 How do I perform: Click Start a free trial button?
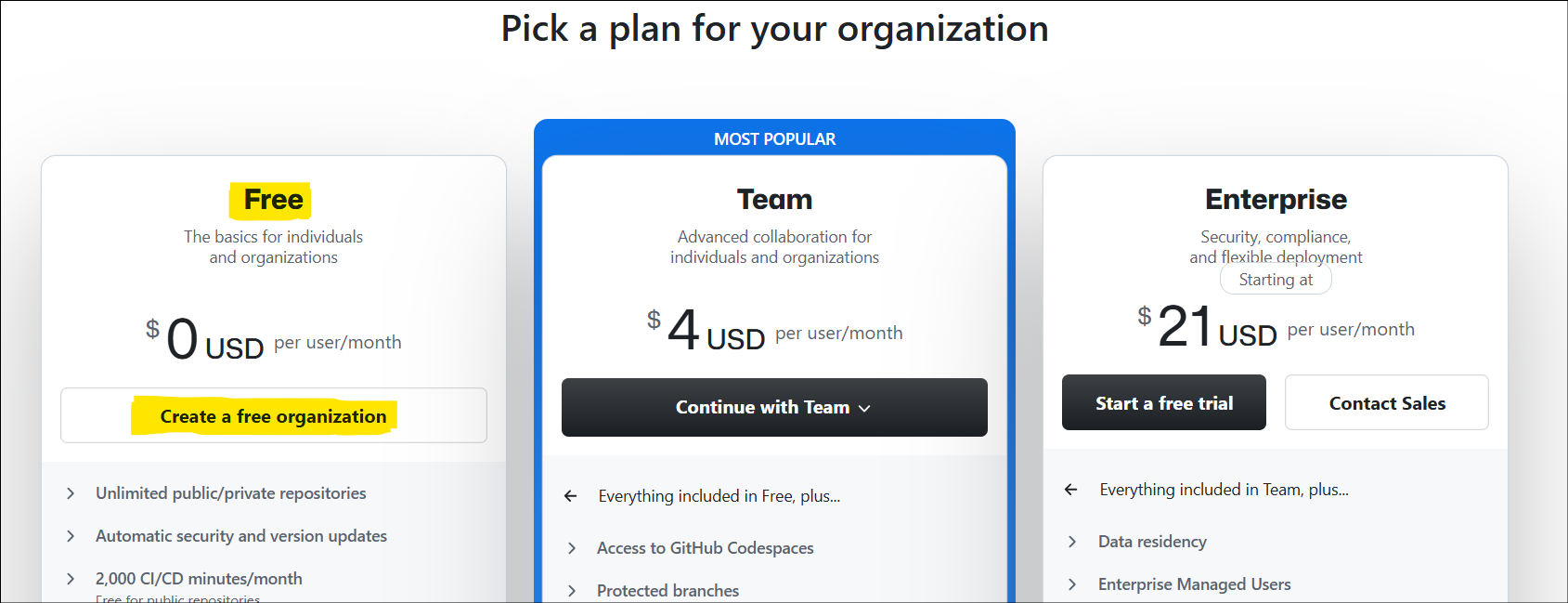tap(1163, 403)
